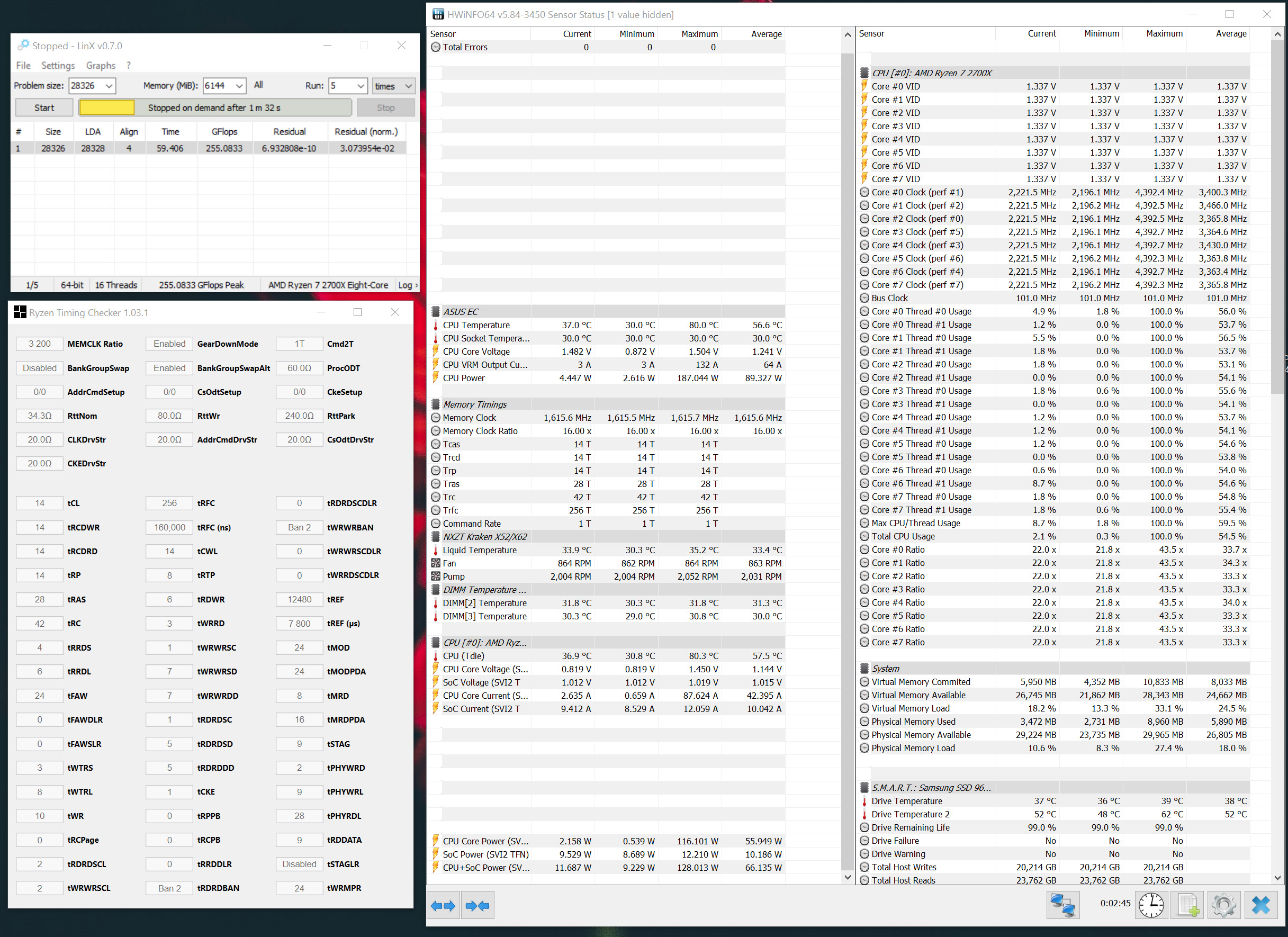This screenshot has height=937, width=1288.
Task: Open the Run count dropdown
Action: [x=361, y=86]
